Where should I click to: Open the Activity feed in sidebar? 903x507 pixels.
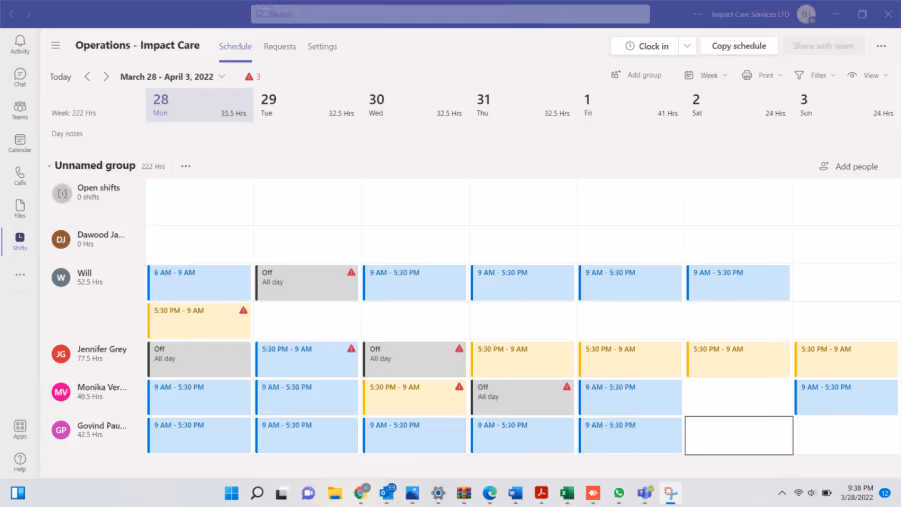[20, 44]
